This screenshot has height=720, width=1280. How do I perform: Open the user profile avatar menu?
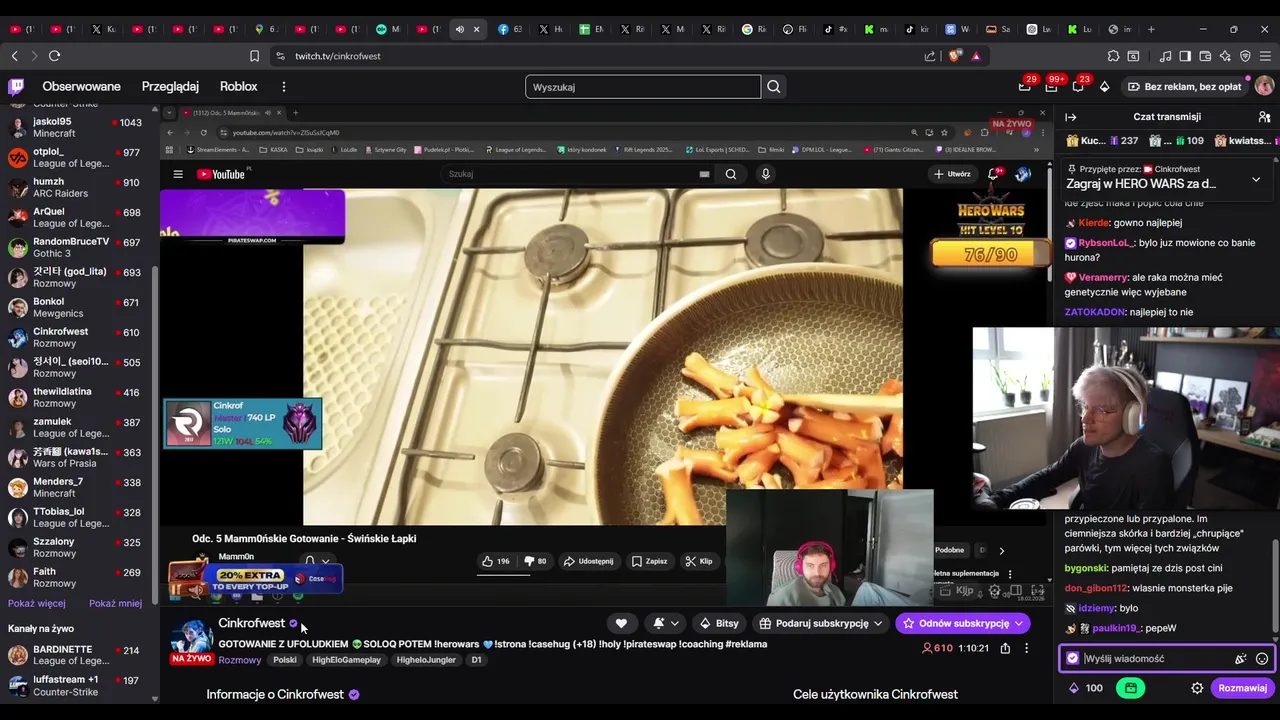point(1264,87)
